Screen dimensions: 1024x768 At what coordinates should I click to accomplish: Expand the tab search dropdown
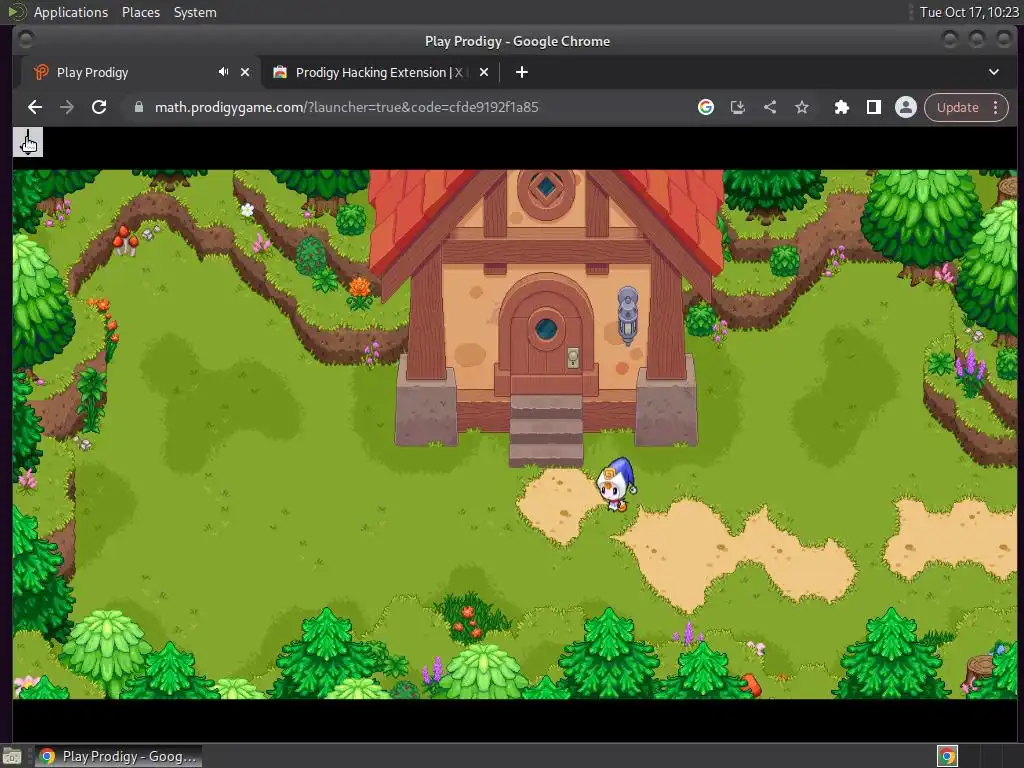pos(993,72)
